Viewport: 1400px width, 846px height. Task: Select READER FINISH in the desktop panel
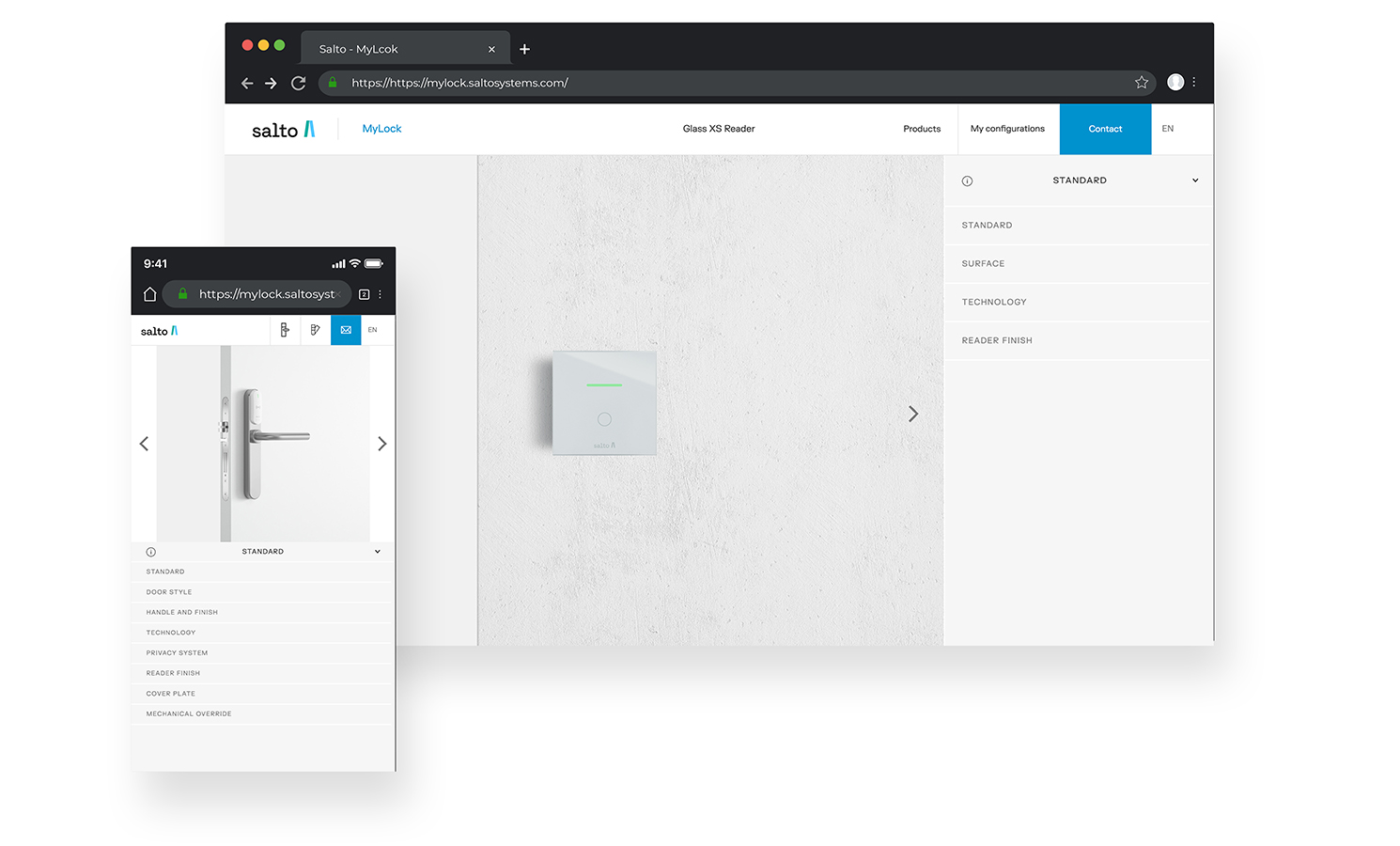(1079, 341)
